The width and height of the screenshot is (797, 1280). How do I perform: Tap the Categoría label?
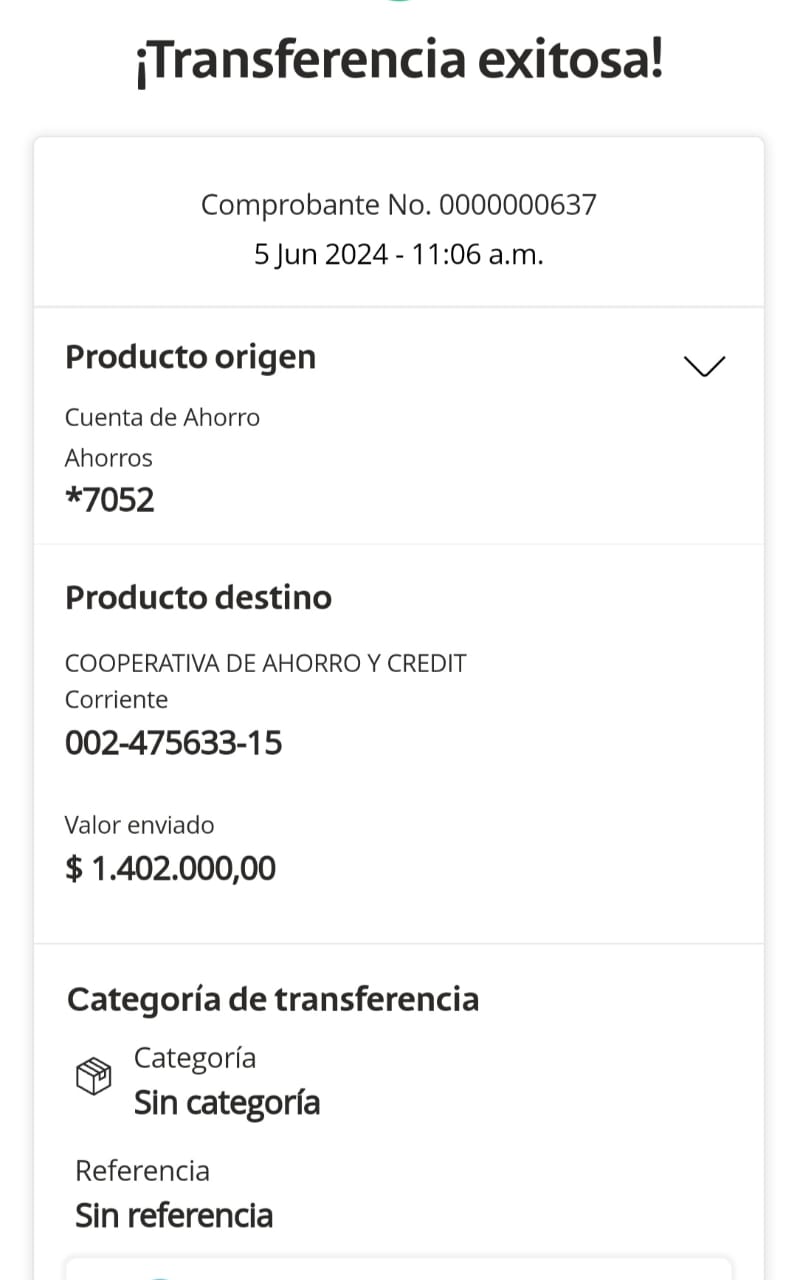[x=195, y=1058]
